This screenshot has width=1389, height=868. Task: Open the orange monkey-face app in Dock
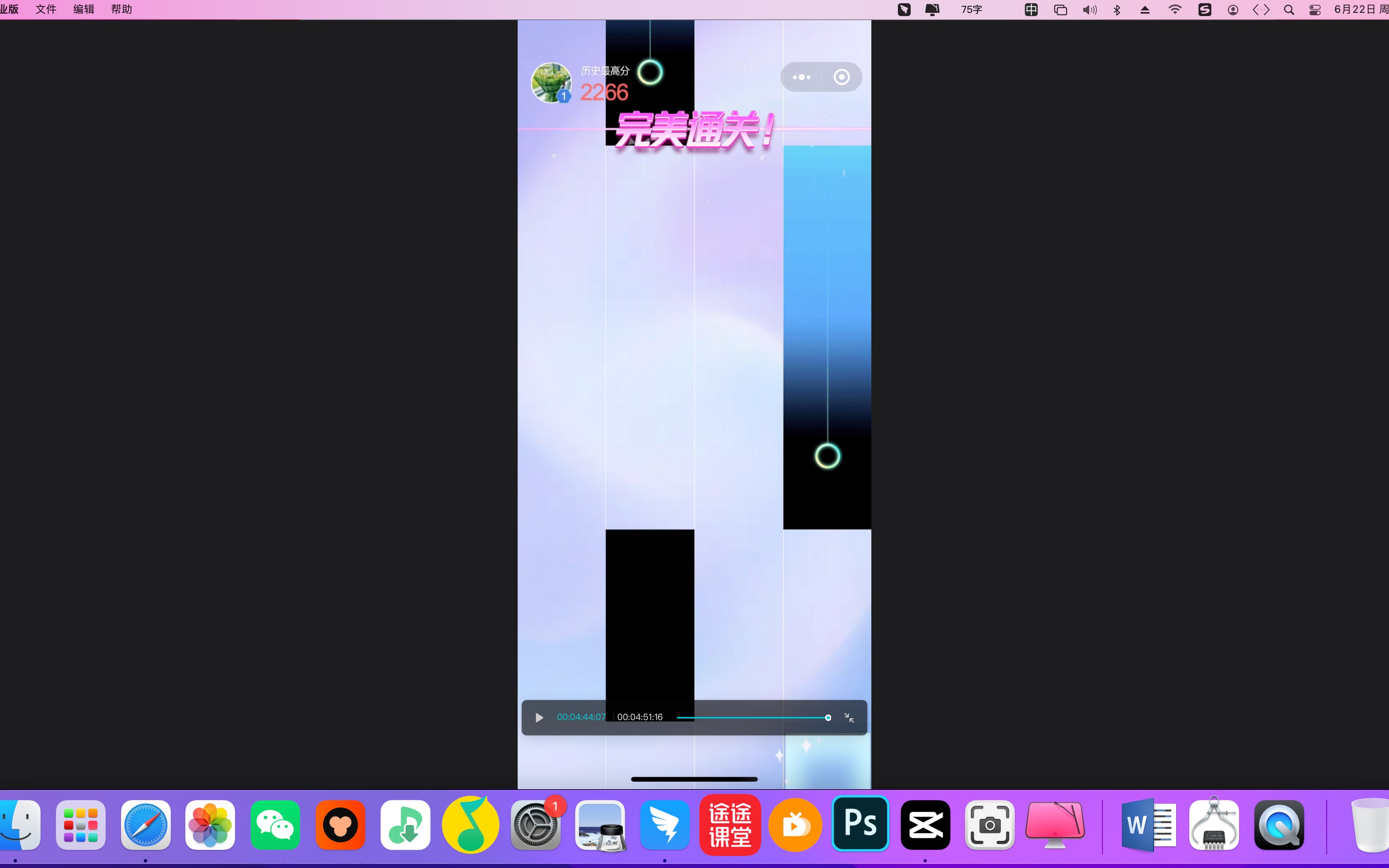(x=340, y=825)
